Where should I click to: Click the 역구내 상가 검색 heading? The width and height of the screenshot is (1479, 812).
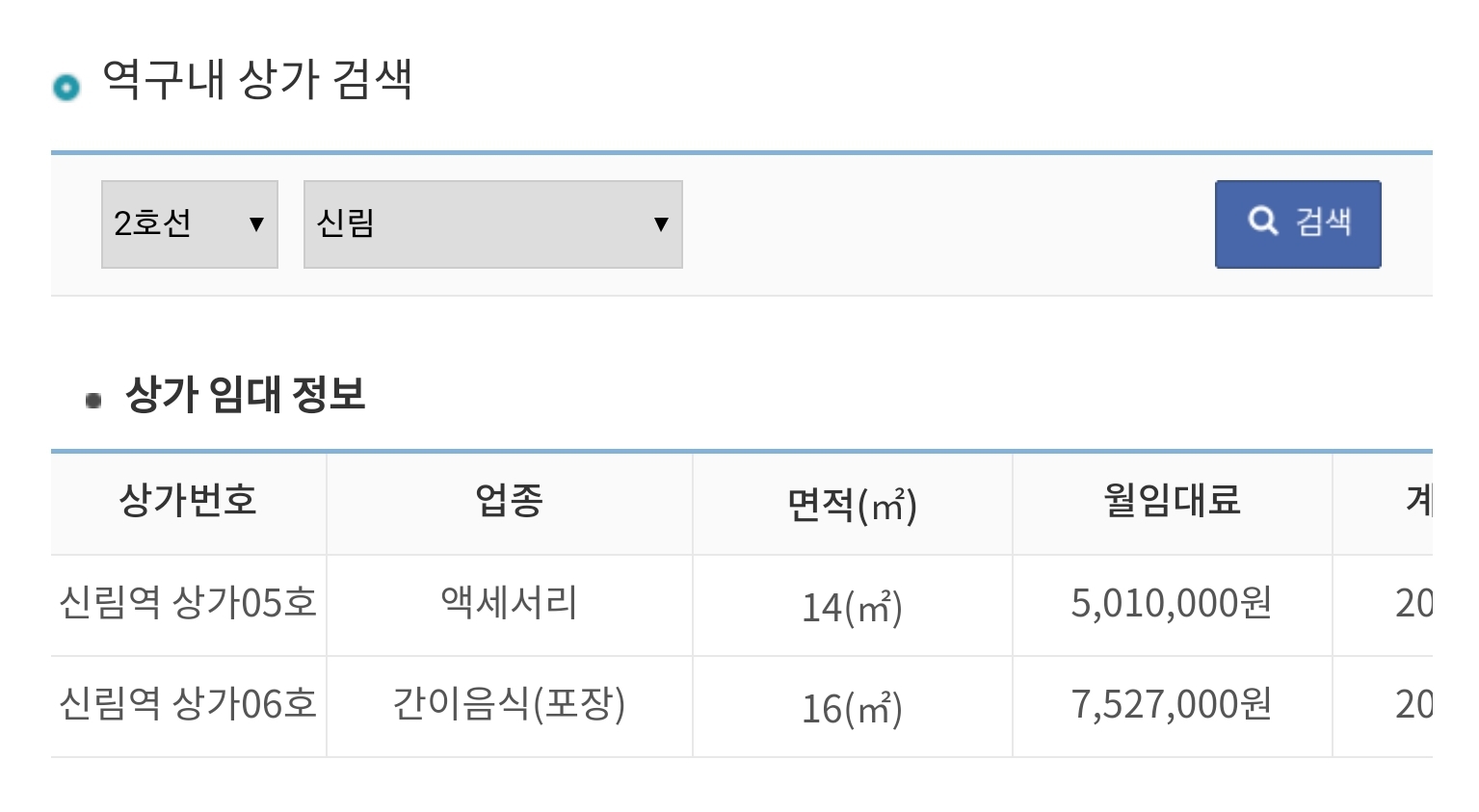click(x=257, y=79)
